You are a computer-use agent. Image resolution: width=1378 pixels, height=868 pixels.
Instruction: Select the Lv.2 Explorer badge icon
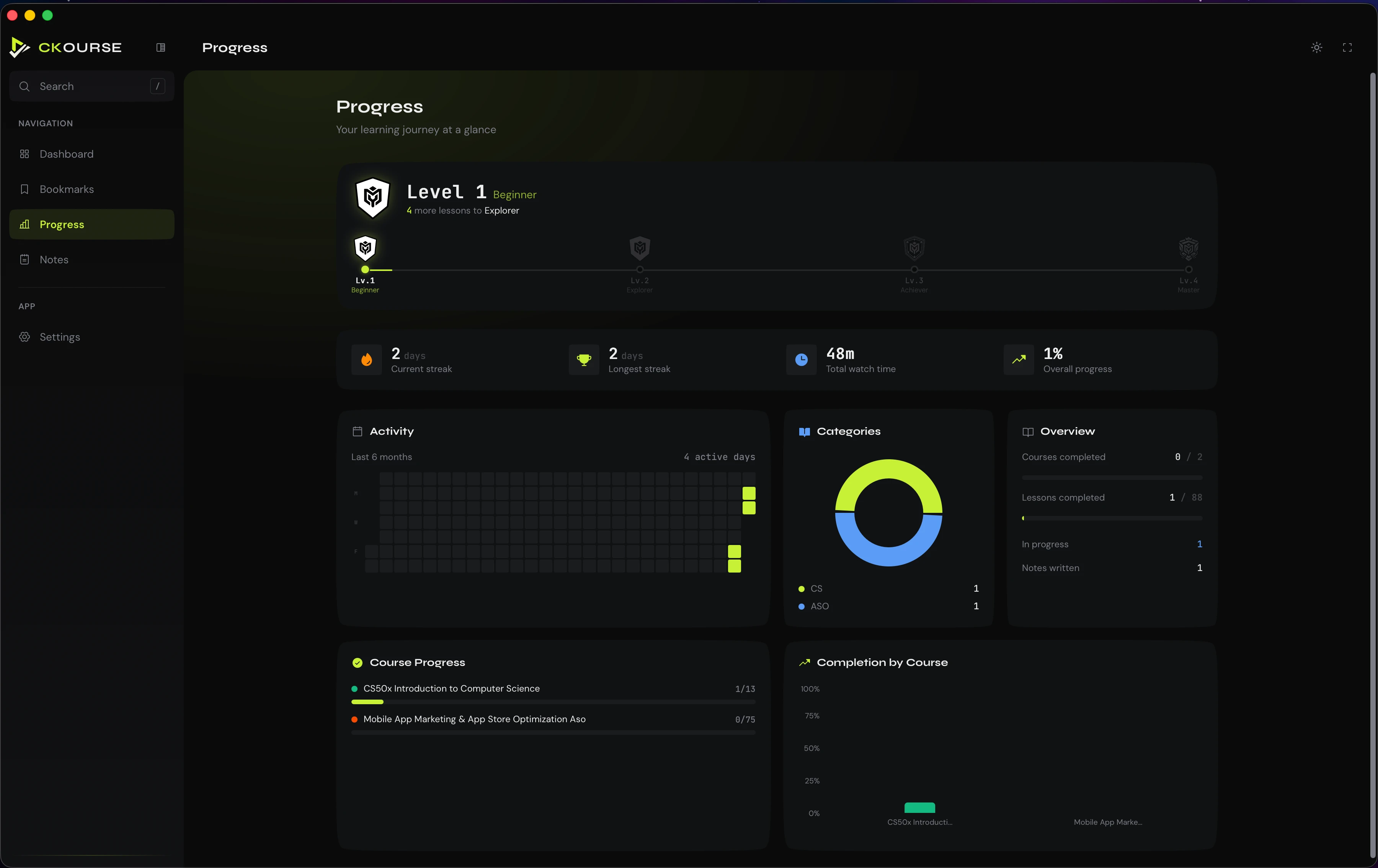point(639,248)
